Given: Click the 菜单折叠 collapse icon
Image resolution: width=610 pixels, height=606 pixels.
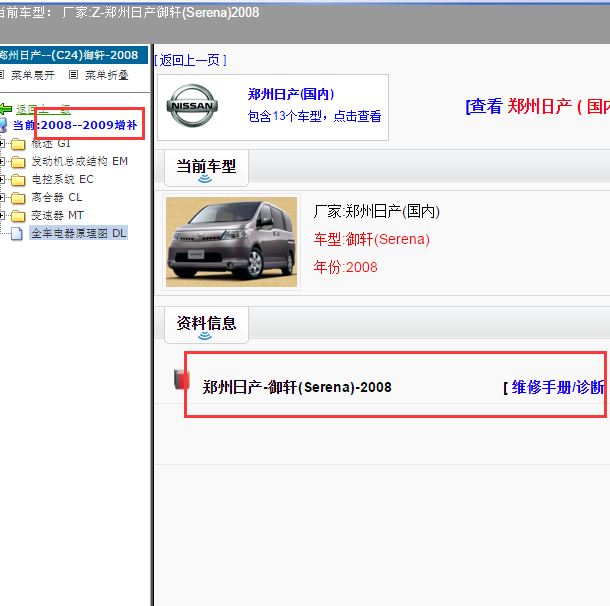Looking at the screenshot, I should tap(73, 75).
